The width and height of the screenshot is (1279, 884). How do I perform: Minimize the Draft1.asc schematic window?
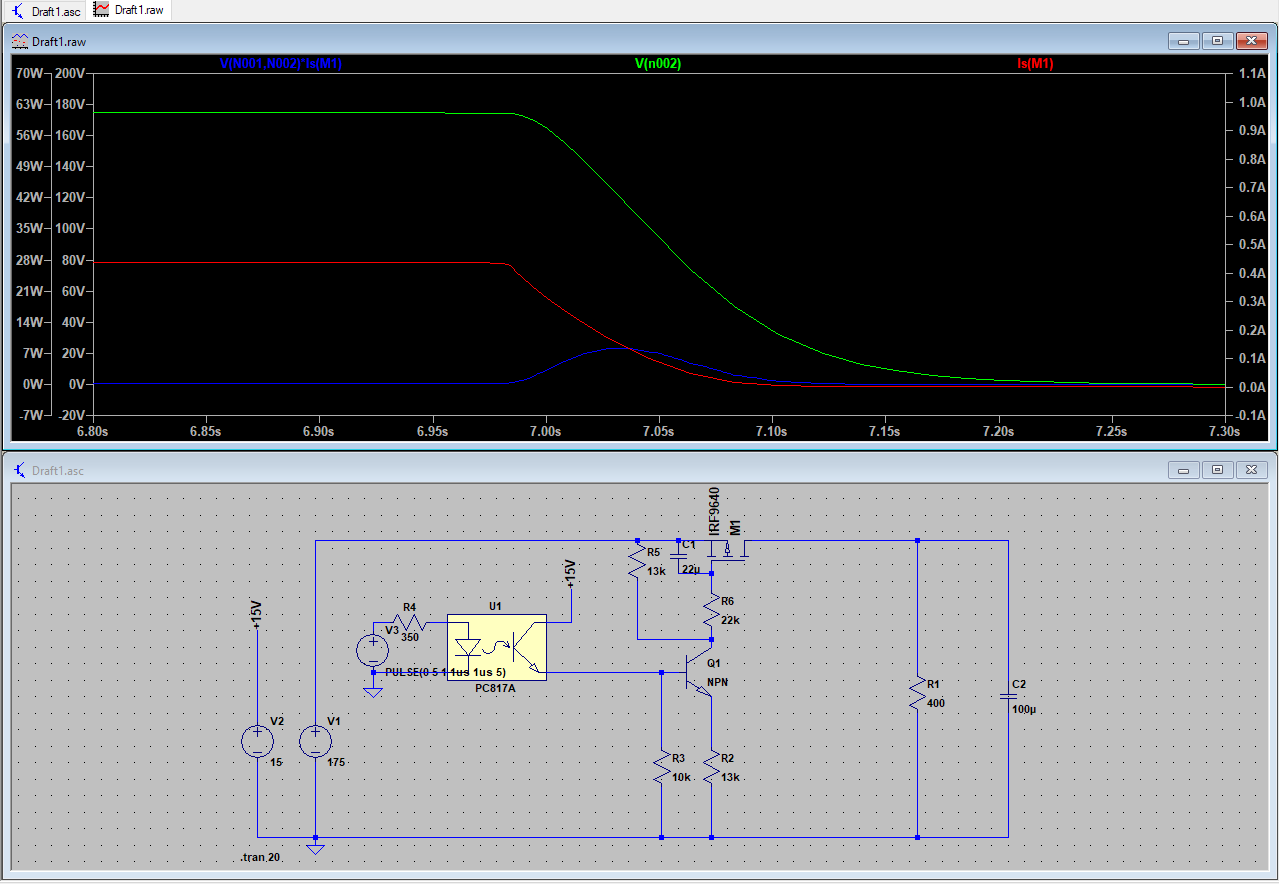tap(1184, 469)
